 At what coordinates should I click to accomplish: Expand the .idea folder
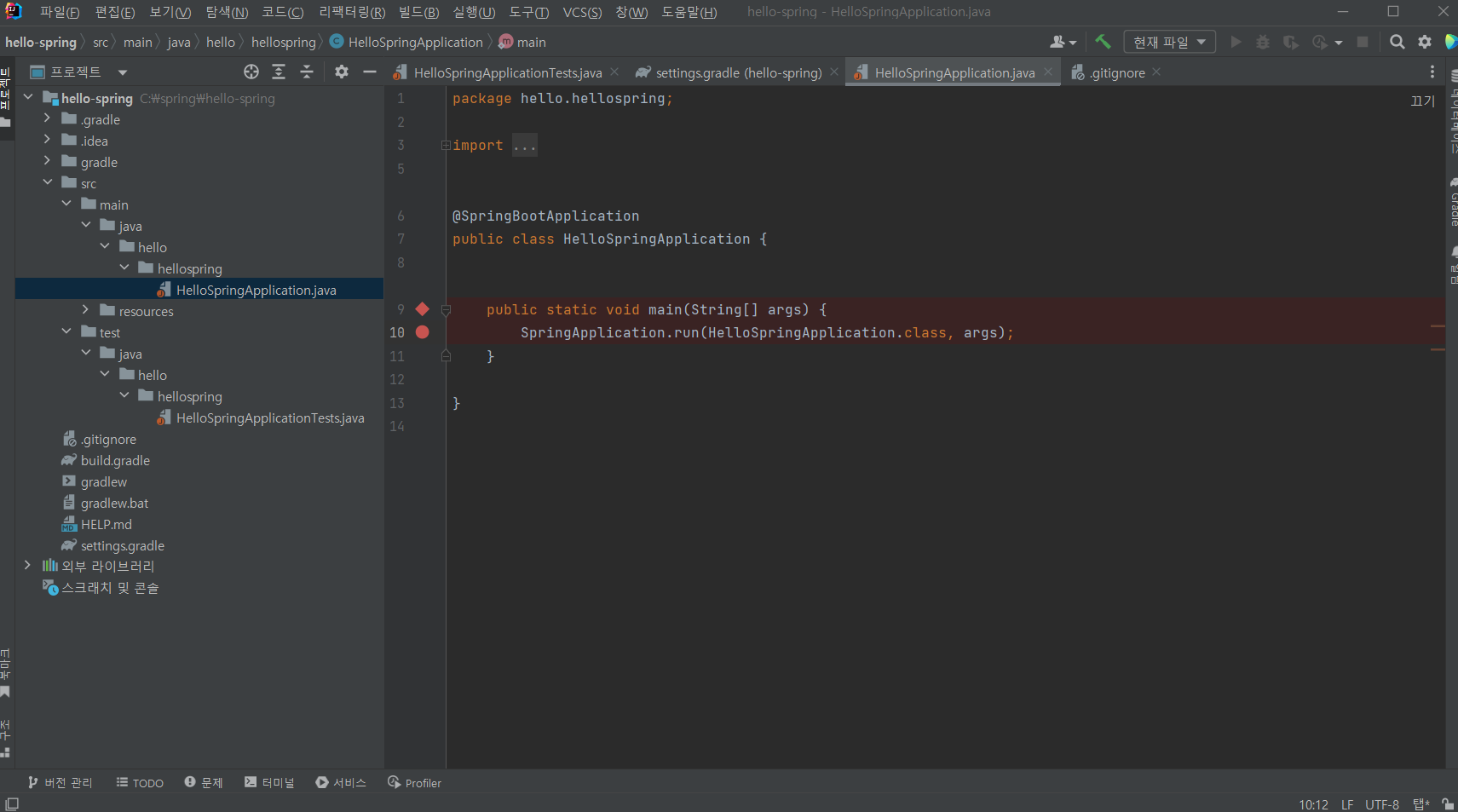(48, 140)
